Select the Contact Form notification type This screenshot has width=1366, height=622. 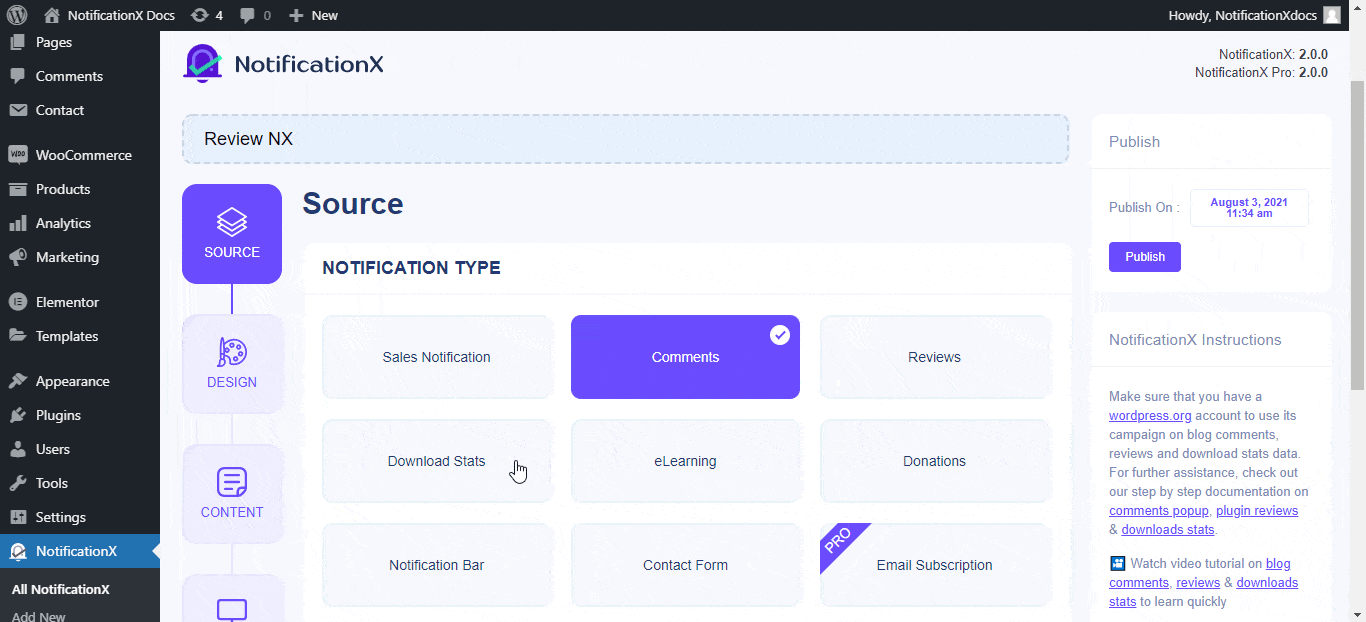pyautogui.click(x=685, y=565)
